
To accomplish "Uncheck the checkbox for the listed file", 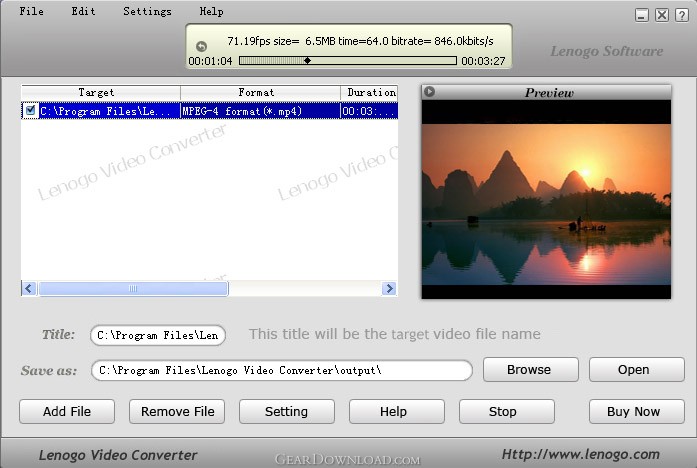I will point(30,111).
